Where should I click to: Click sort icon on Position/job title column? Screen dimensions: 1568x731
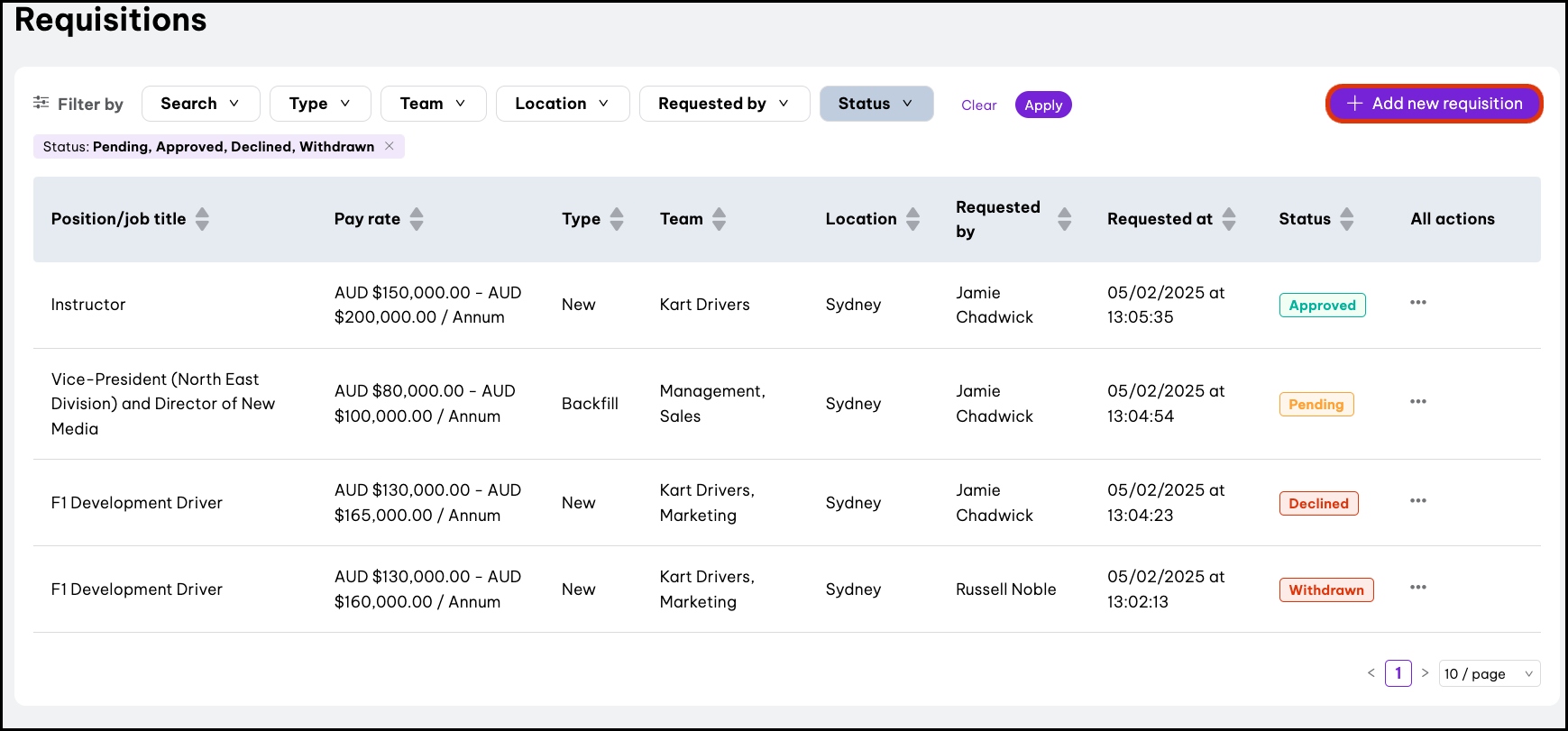click(202, 219)
